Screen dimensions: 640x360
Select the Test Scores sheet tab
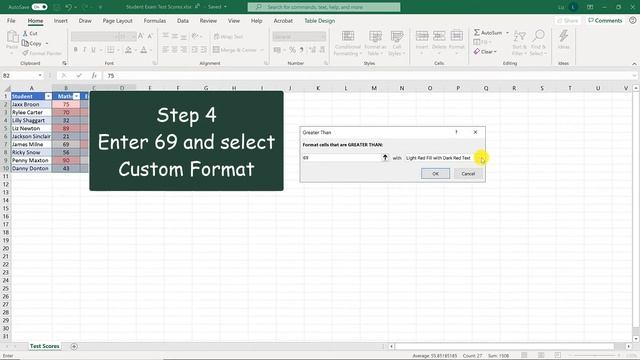(x=44, y=346)
